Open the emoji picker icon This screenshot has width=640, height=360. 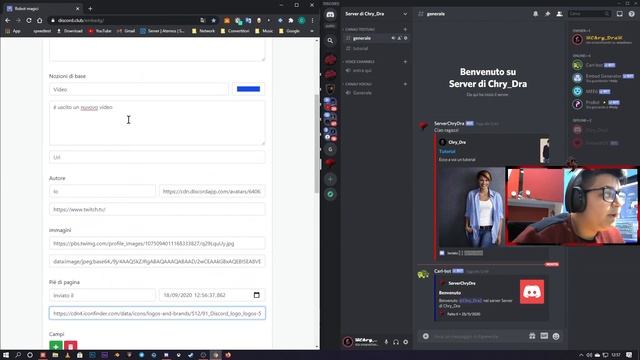click(556, 336)
